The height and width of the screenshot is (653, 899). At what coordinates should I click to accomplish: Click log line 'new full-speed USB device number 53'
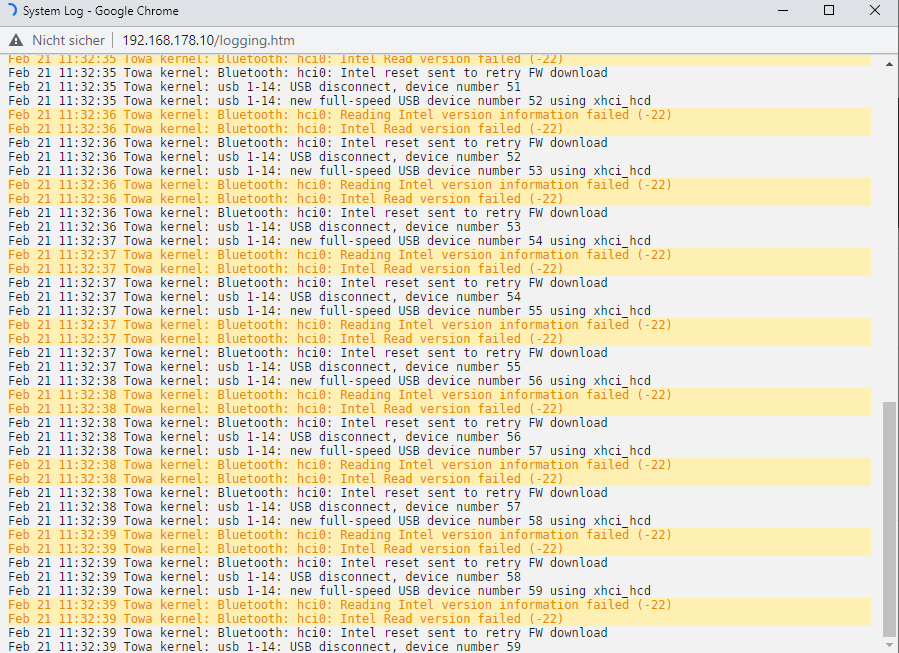pos(330,171)
